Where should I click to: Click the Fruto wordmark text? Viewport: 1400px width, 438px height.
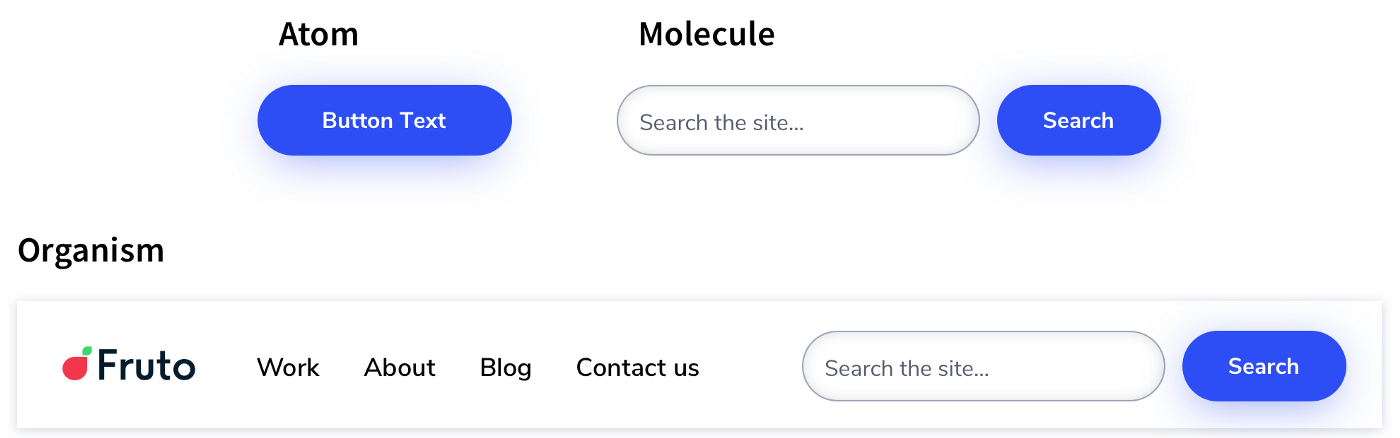click(147, 366)
